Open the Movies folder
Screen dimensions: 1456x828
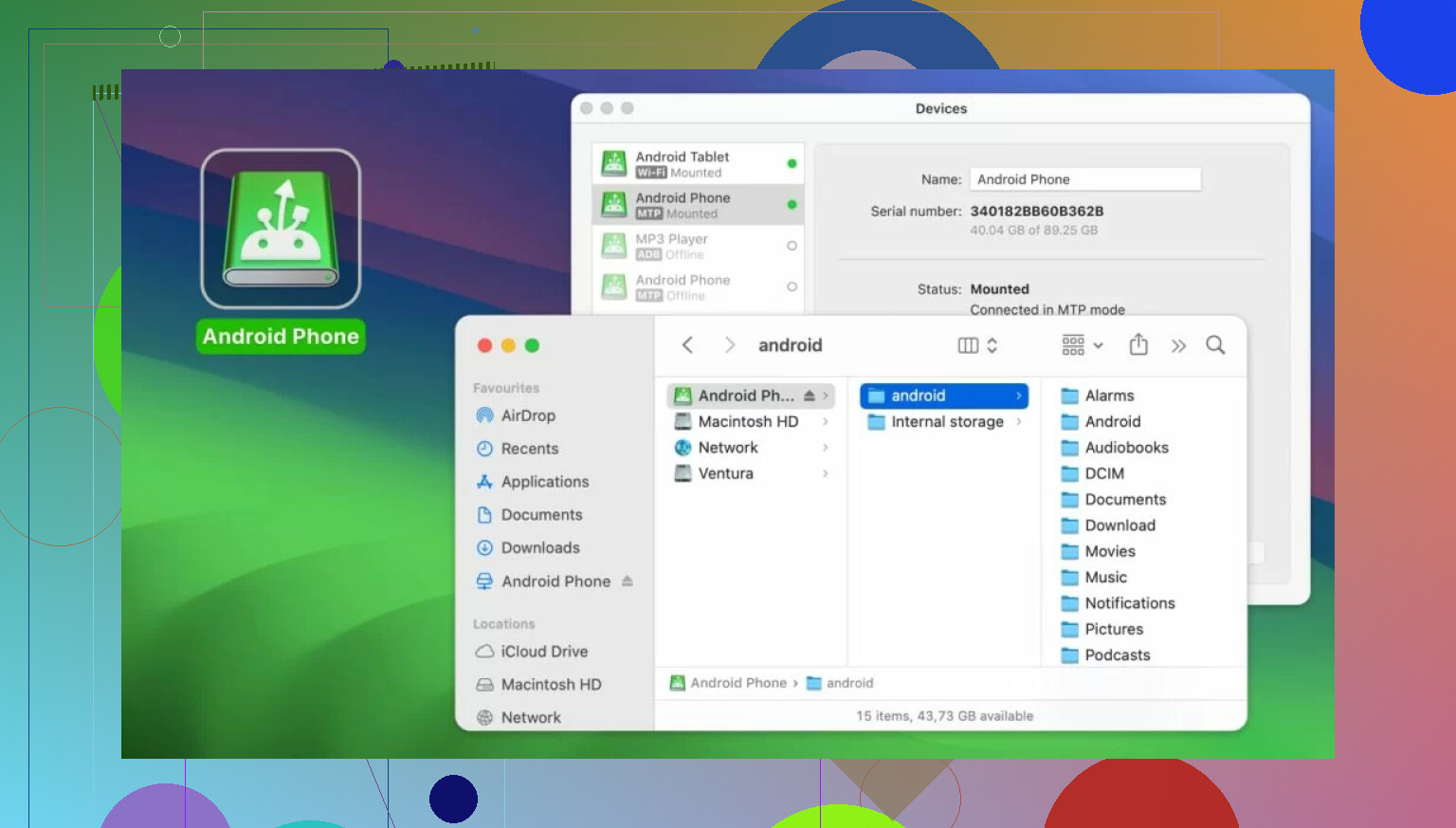1098,551
